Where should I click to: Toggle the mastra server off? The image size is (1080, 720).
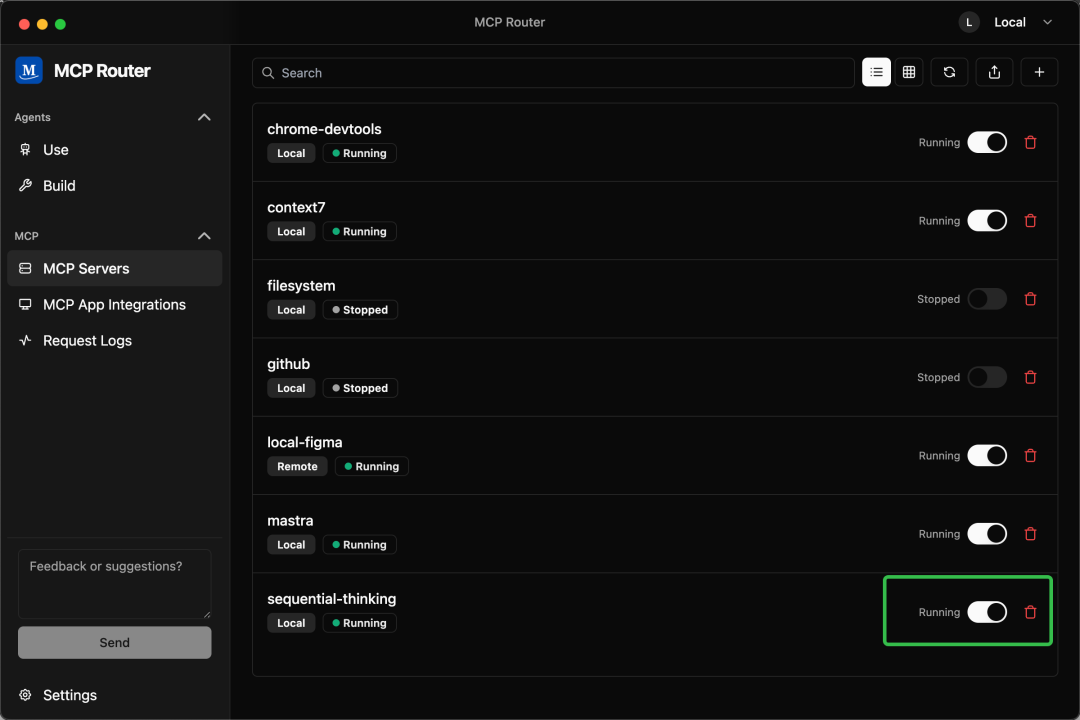987,534
